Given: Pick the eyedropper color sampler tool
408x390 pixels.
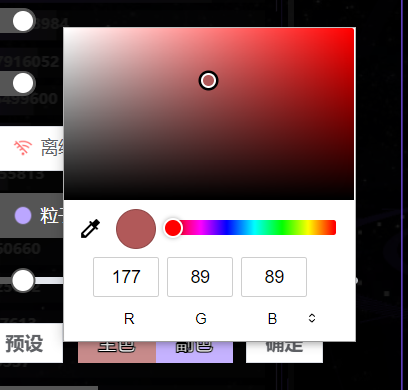Looking at the screenshot, I should [90, 229].
